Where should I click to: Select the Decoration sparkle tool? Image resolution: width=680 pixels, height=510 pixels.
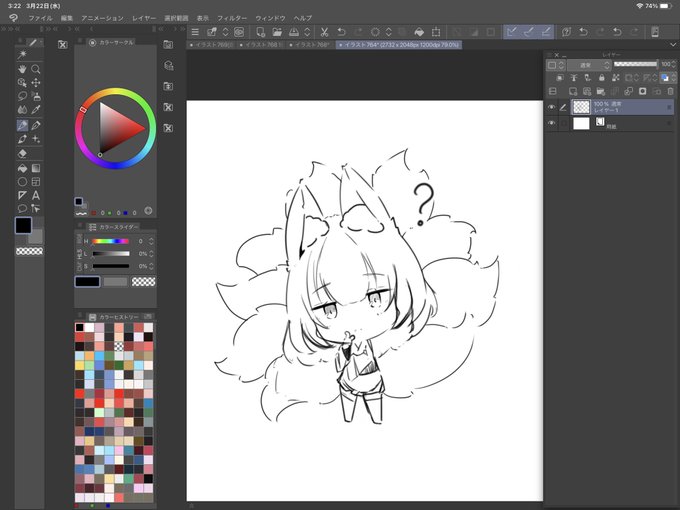(36, 139)
